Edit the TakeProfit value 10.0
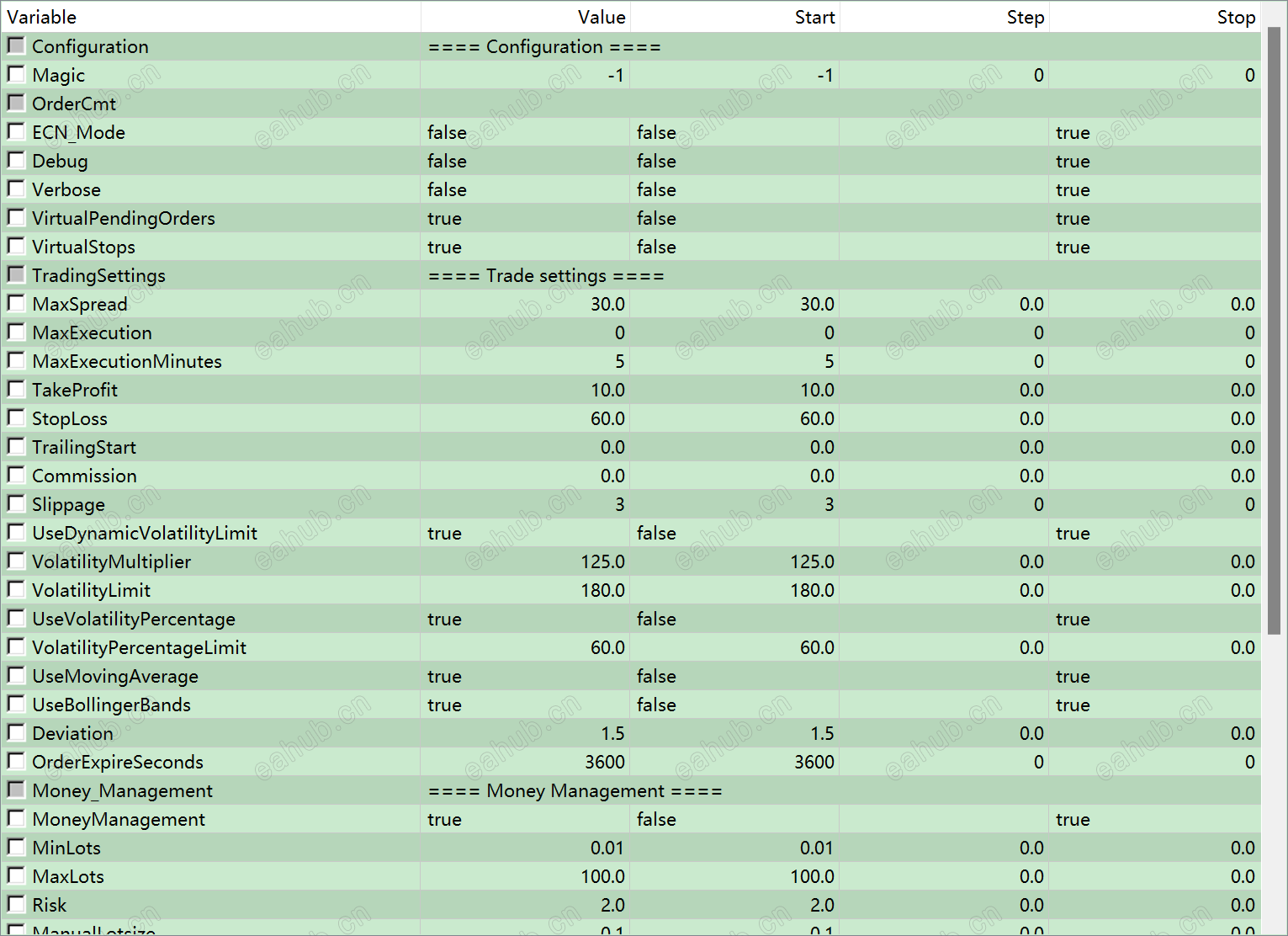 [x=525, y=390]
